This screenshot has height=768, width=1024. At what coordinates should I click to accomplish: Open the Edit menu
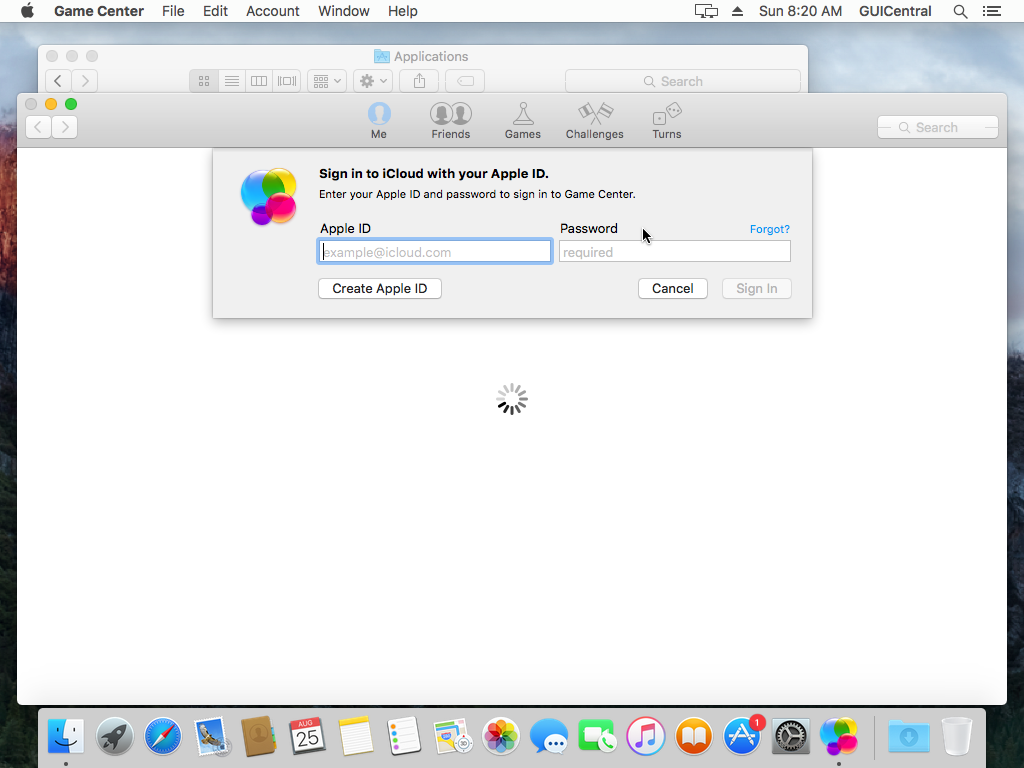click(x=215, y=11)
